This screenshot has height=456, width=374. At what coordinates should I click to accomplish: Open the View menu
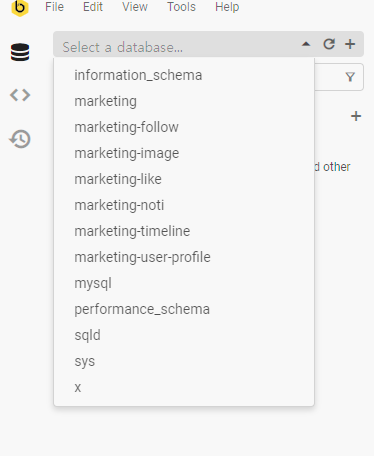tap(135, 7)
